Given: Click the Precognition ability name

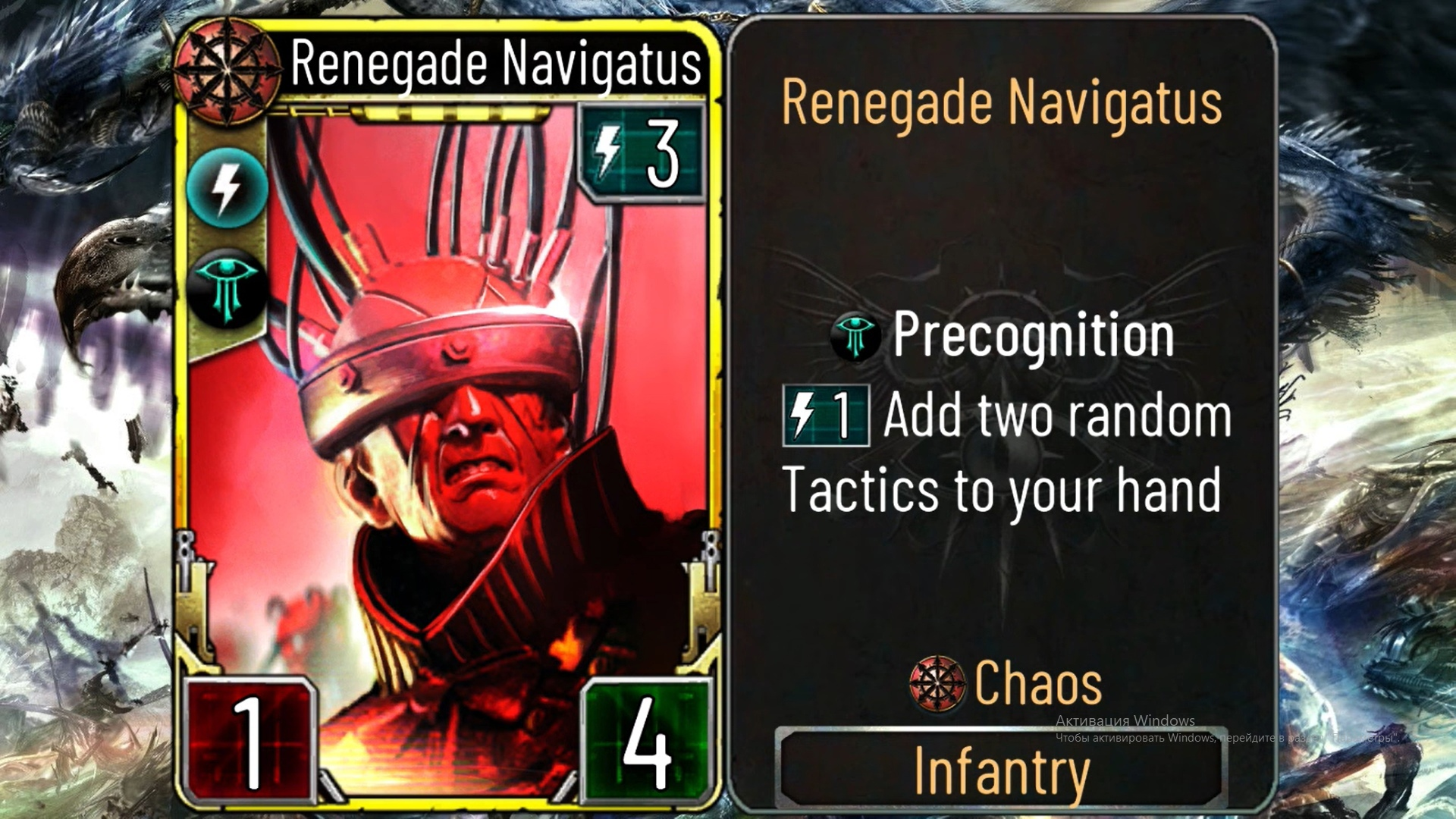Looking at the screenshot, I should click(1034, 335).
